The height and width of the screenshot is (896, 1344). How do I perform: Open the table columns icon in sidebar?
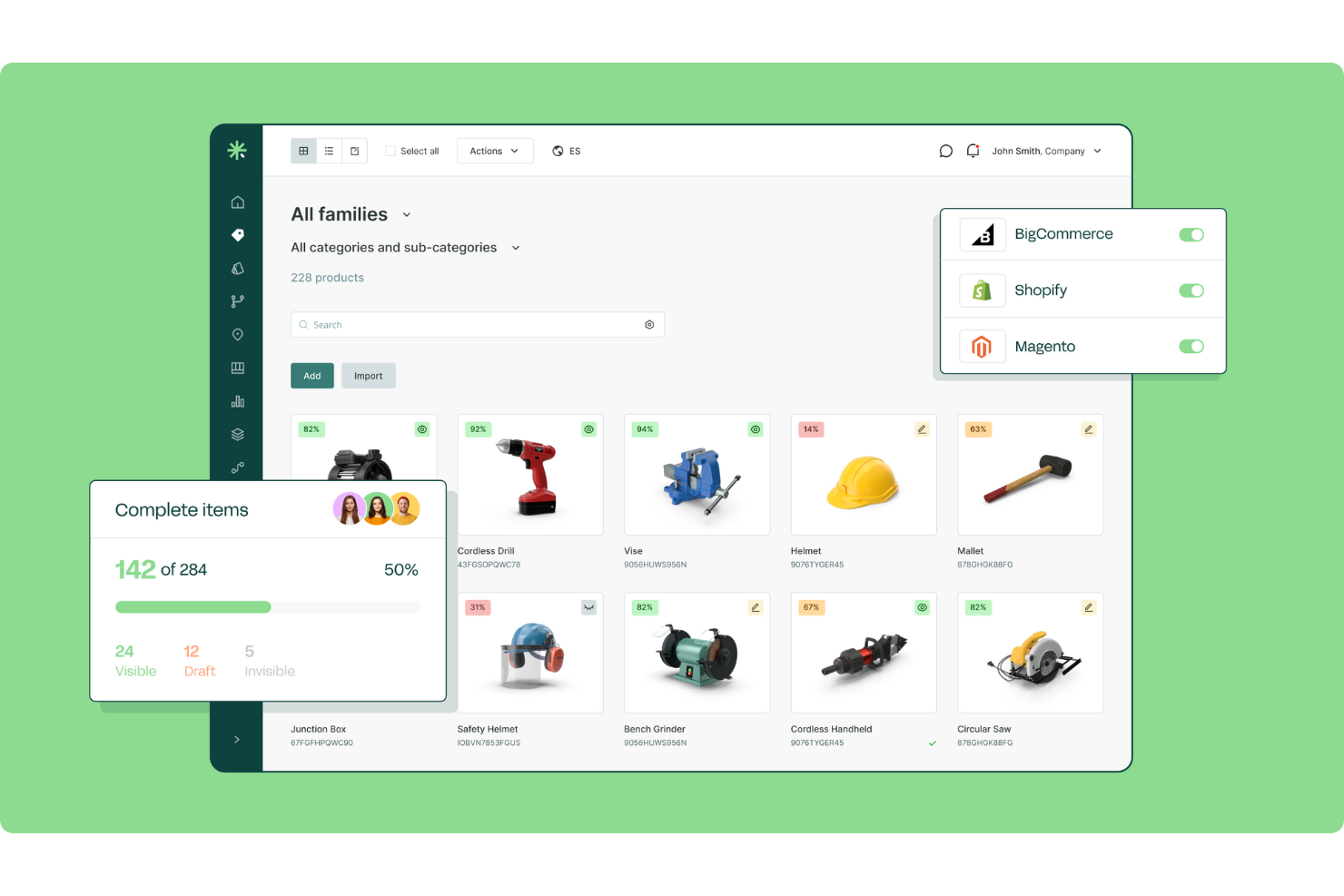(238, 368)
